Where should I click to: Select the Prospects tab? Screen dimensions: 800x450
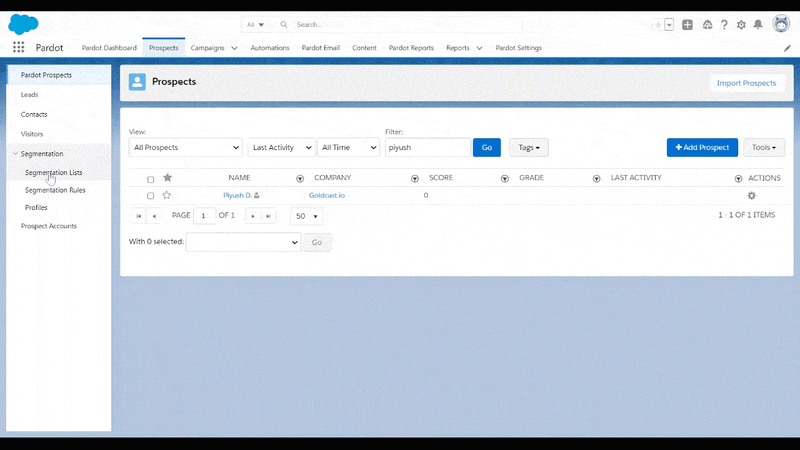pyautogui.click(x=164, y=47)
